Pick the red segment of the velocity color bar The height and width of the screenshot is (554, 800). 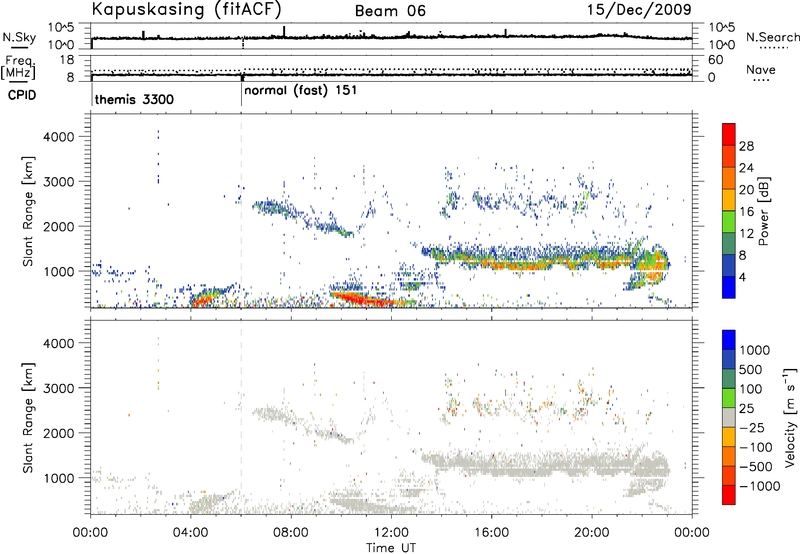(729, 495)
